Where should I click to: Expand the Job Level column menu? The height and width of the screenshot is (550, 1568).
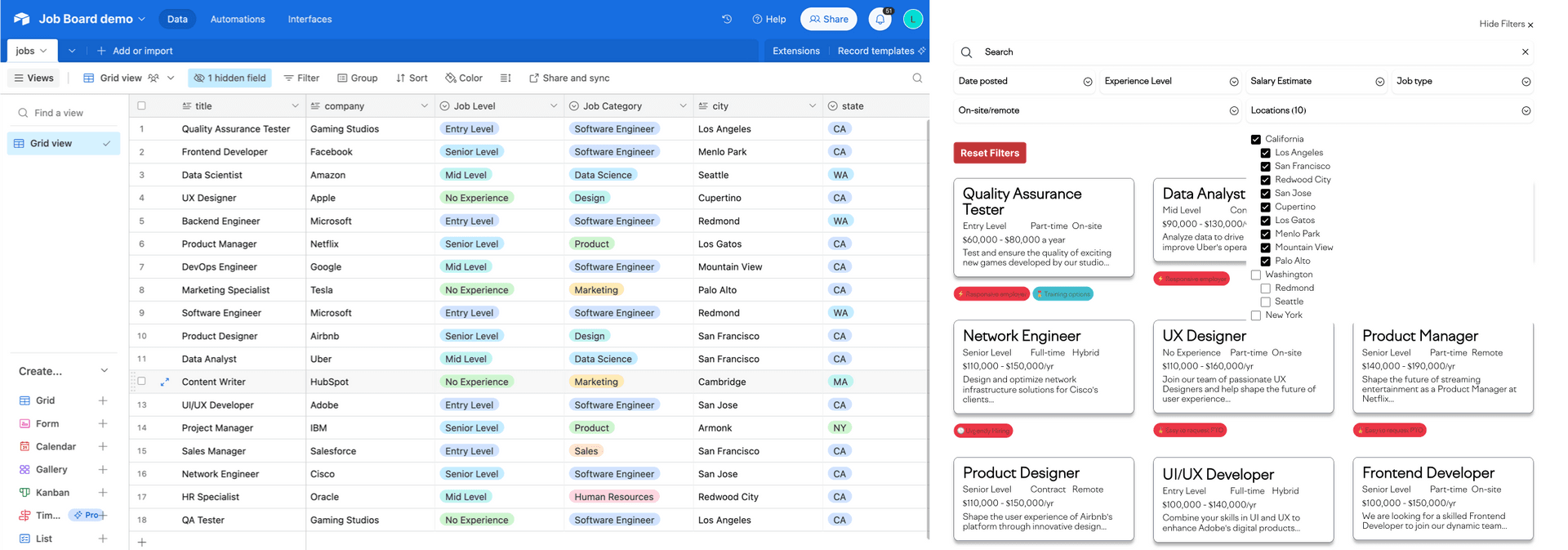coord(553,106)
